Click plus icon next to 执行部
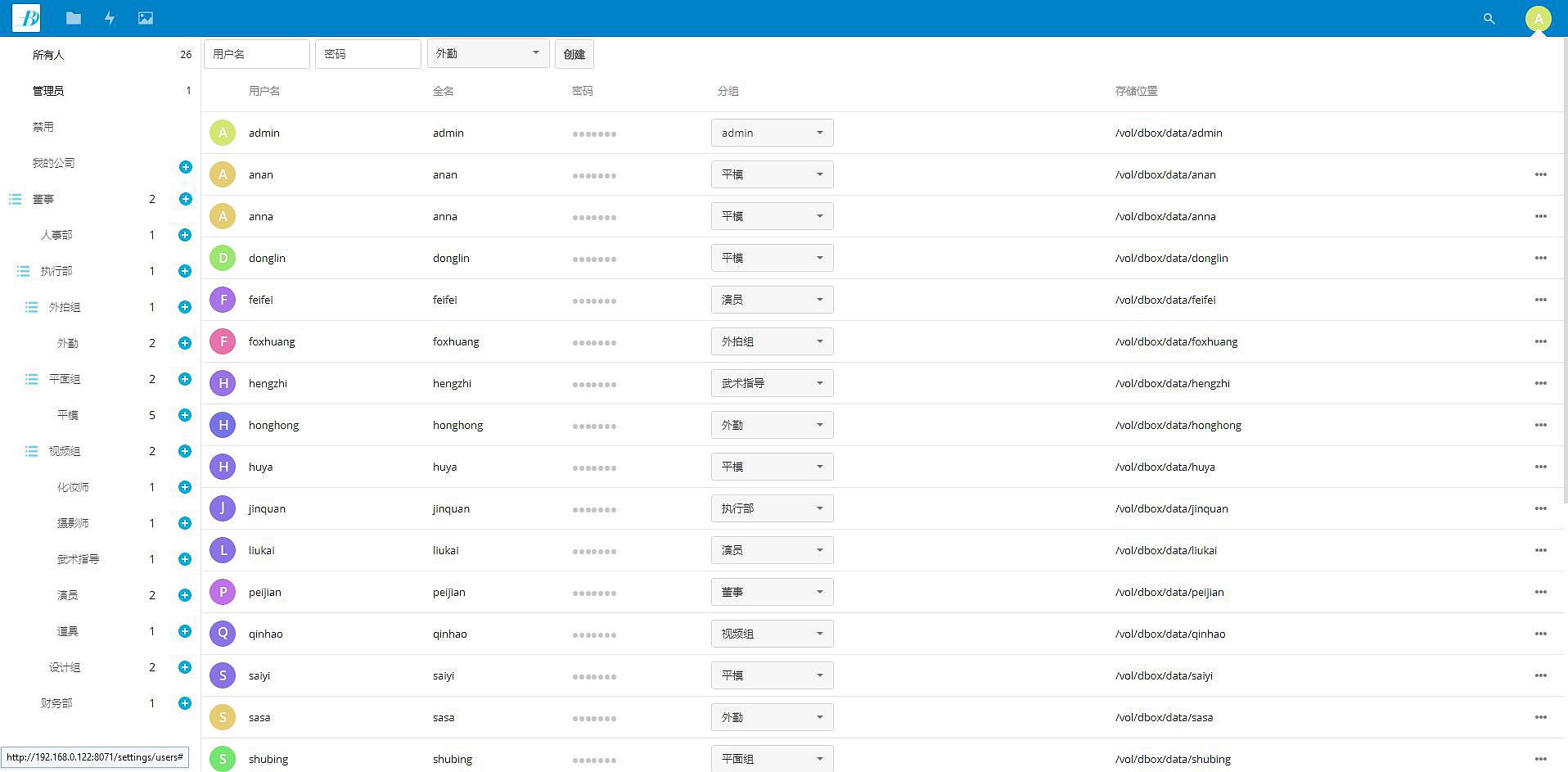 (185, 271)
